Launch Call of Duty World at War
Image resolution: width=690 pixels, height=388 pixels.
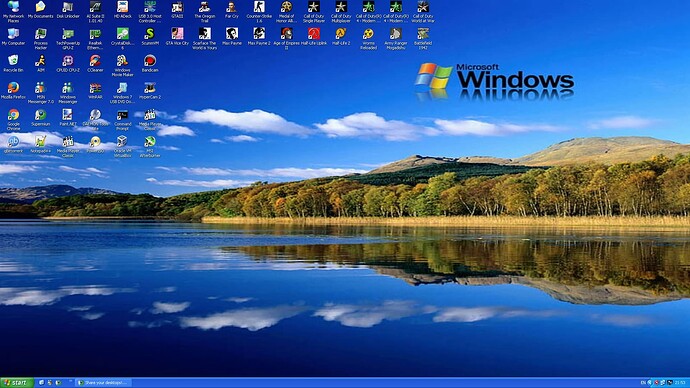click(422, 12)
